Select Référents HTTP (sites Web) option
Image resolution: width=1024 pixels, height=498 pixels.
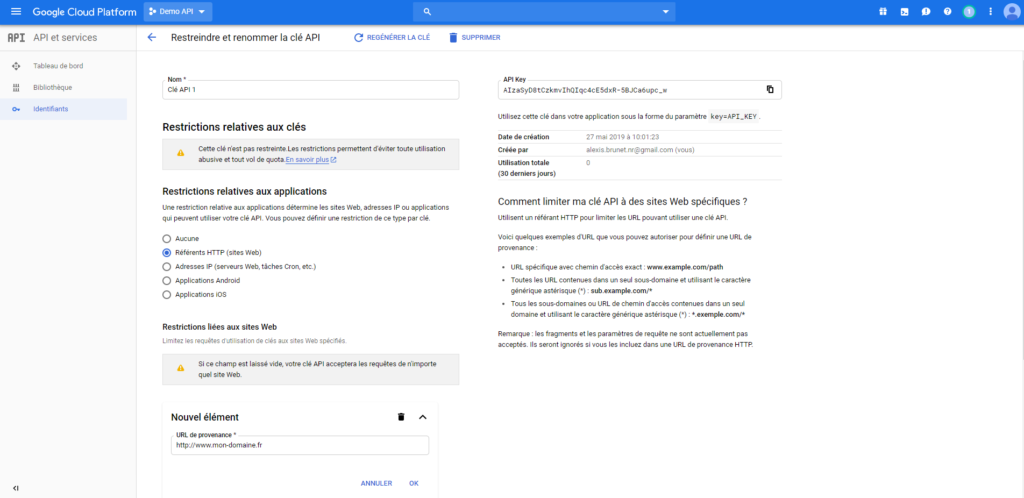coord(167,253)
